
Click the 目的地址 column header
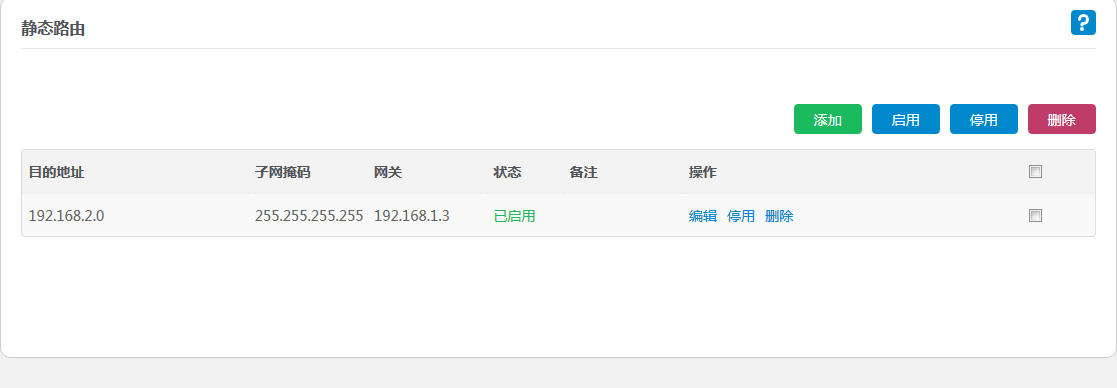(56, 172)
